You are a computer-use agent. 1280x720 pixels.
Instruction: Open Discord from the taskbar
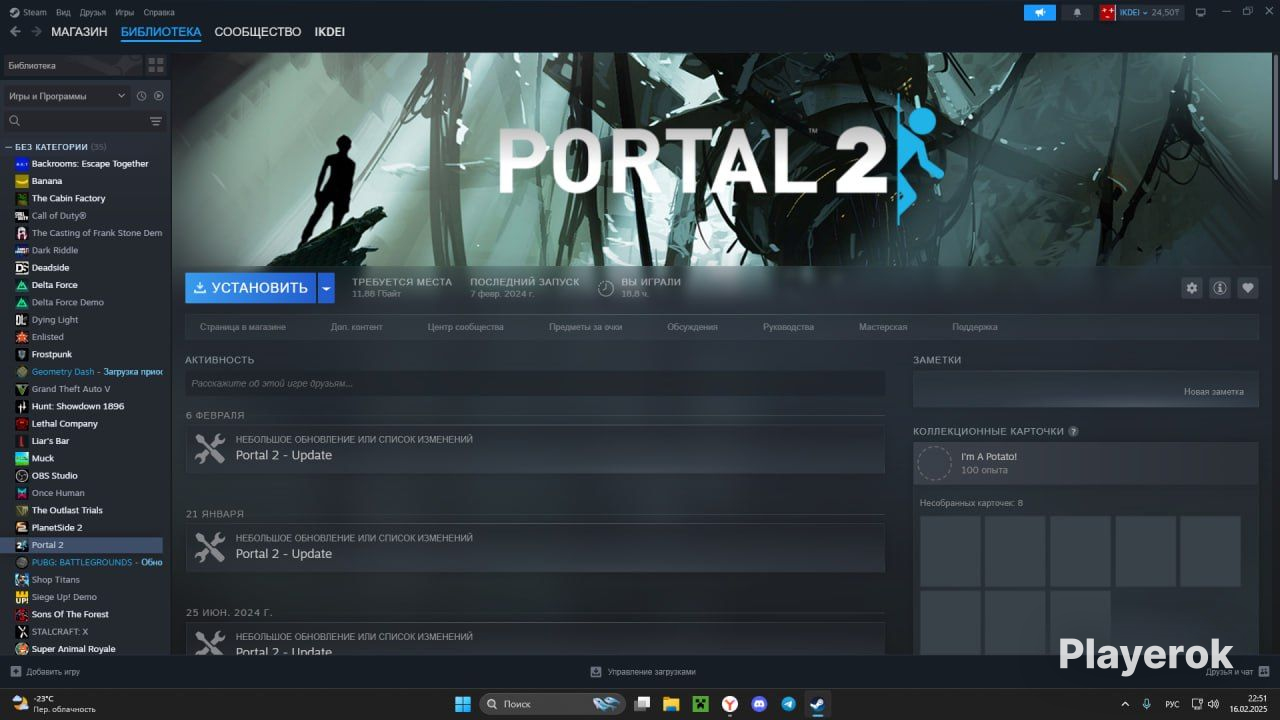coord(759,704)
